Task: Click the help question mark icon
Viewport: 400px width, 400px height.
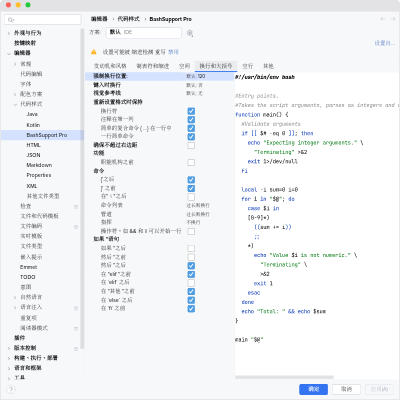Action: (x=11, y=389)
